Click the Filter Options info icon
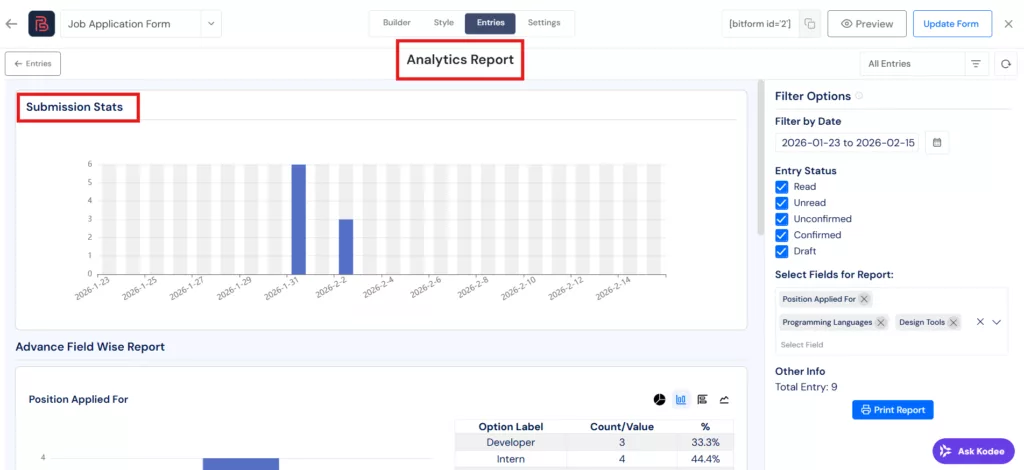This screenshot has height=470, width=1024. click(859, 96)
